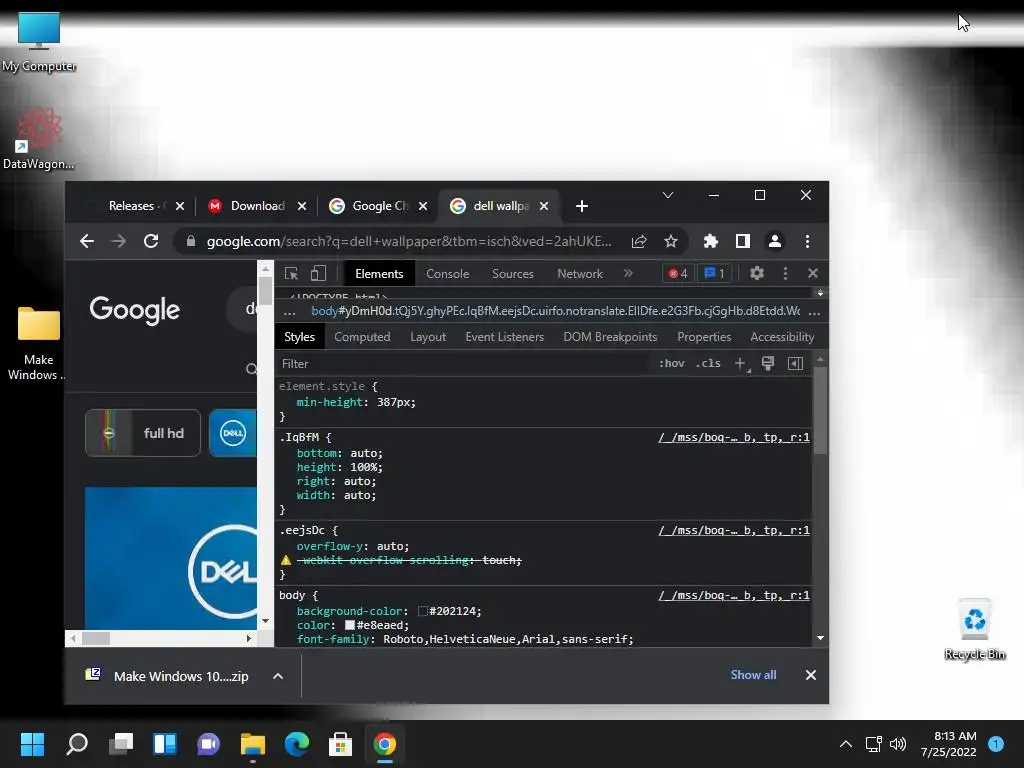
Task: Click the address bar URL
Action: tap(409, 242)
